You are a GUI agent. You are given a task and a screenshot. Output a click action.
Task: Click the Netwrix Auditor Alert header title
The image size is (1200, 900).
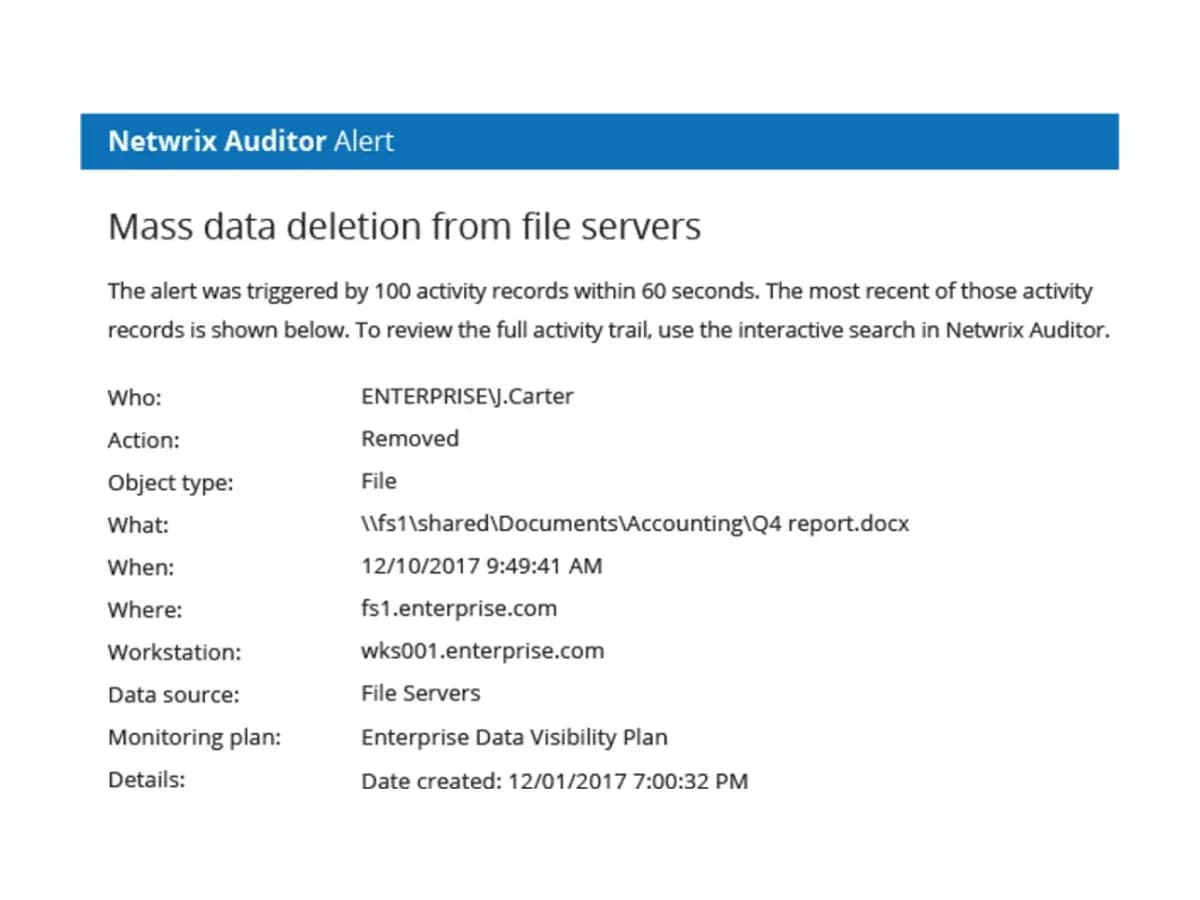pyautogui.click(x=251, y=141)
